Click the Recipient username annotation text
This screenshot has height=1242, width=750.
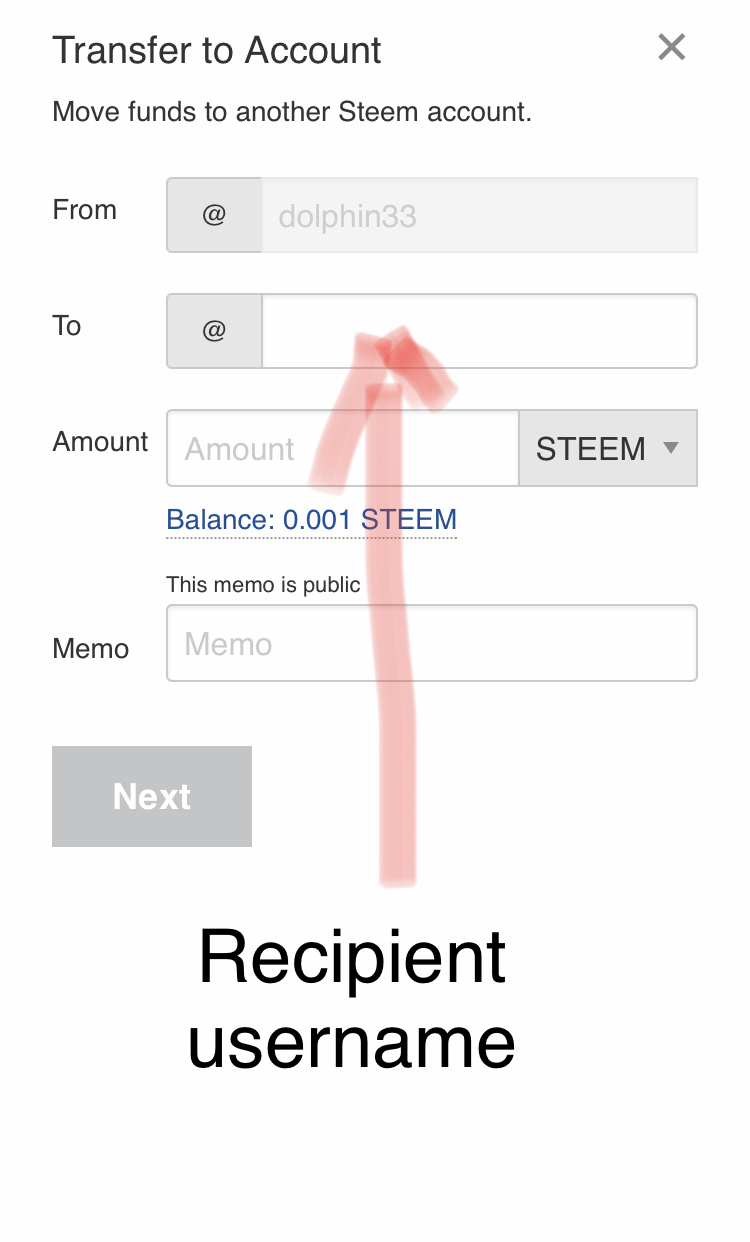(352, 998)
